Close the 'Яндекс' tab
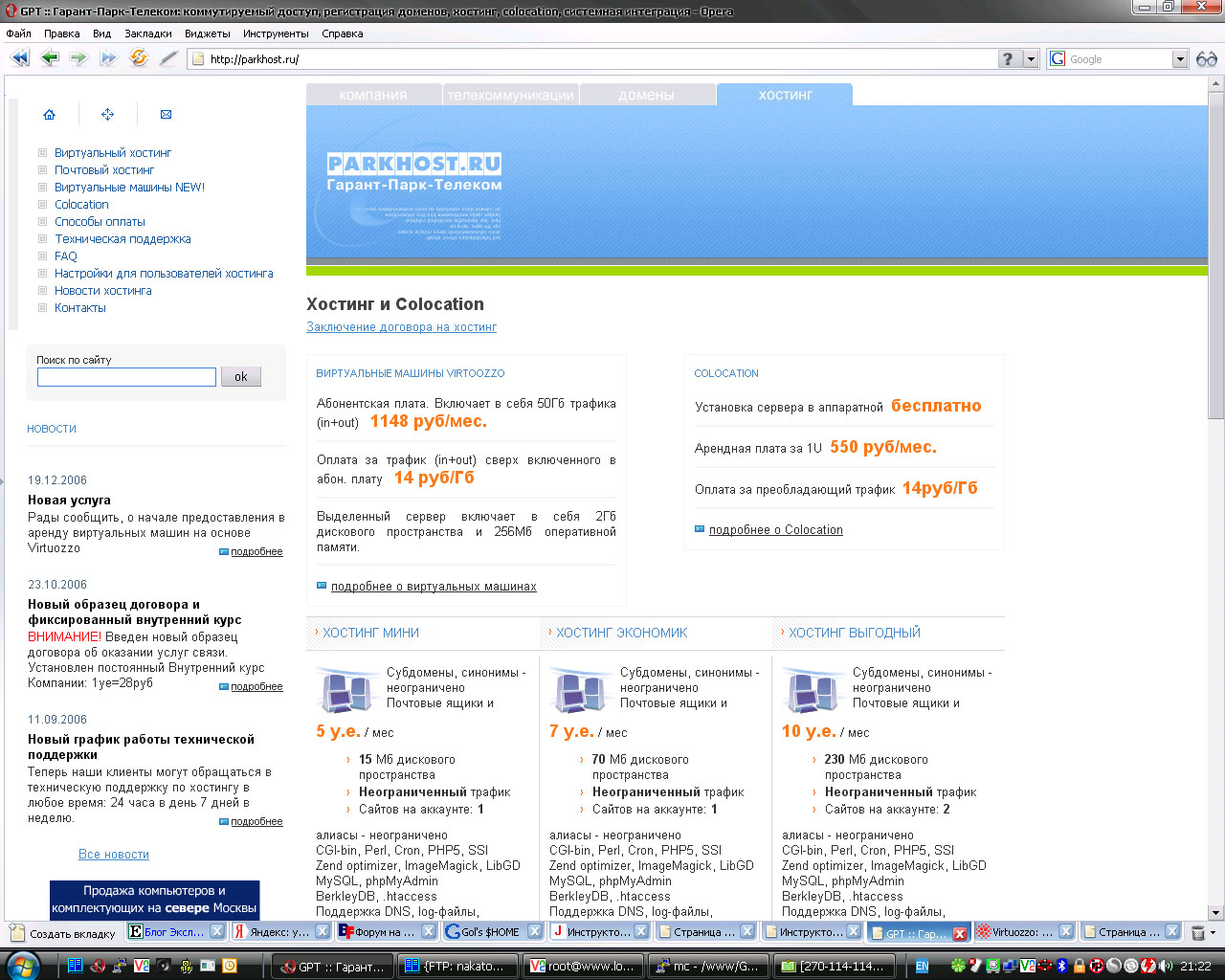This screenshot has width=1225, height=980. (322, 931)
